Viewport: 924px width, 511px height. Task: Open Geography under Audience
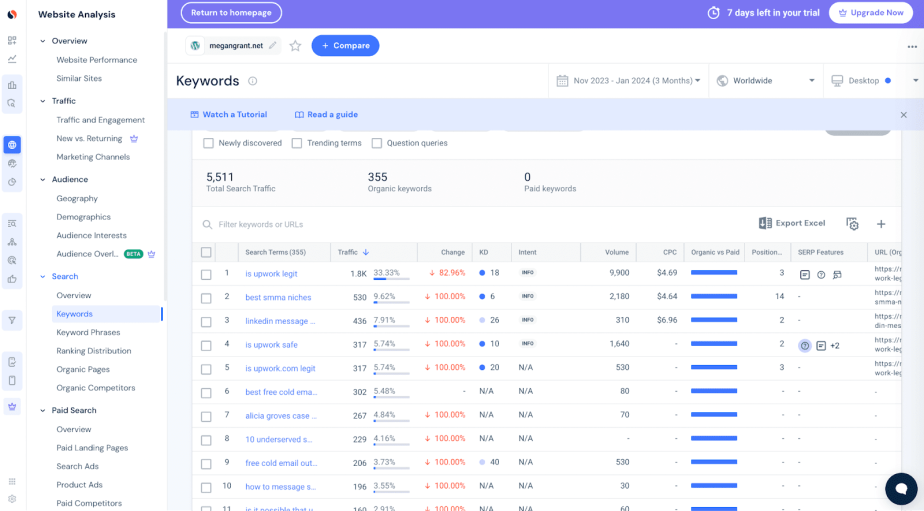pyautogui.click(x=77, y=199)
